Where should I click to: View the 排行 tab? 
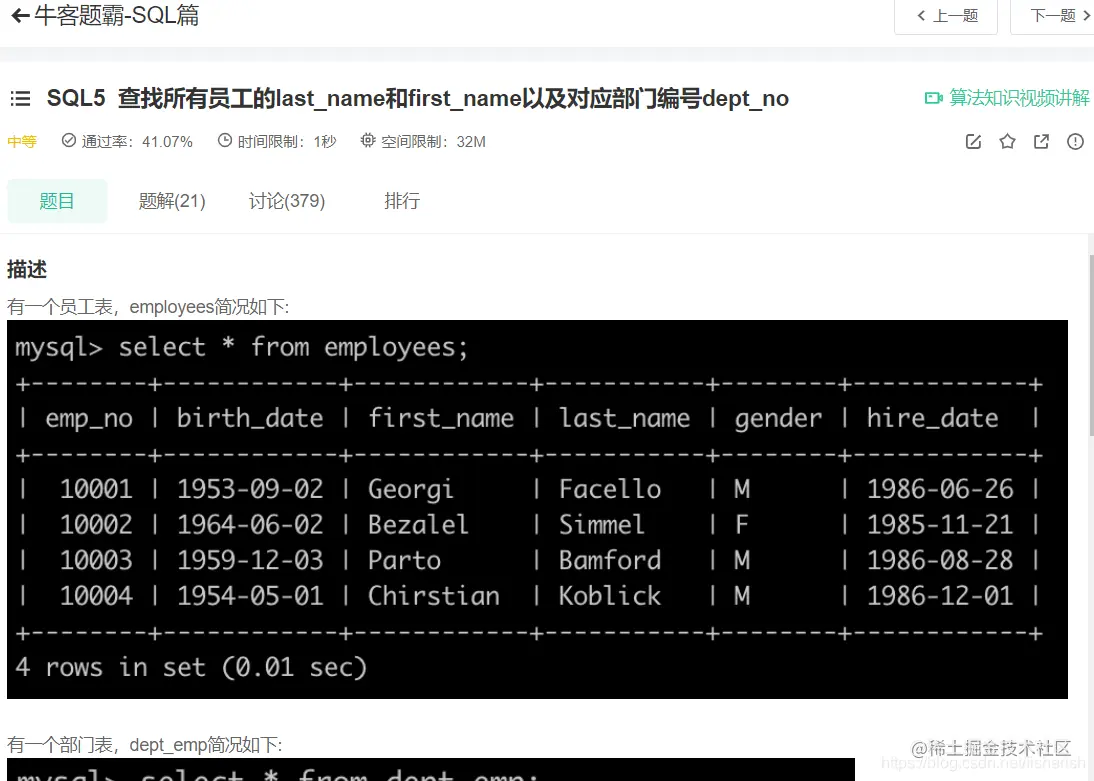[x=402, y=201]
